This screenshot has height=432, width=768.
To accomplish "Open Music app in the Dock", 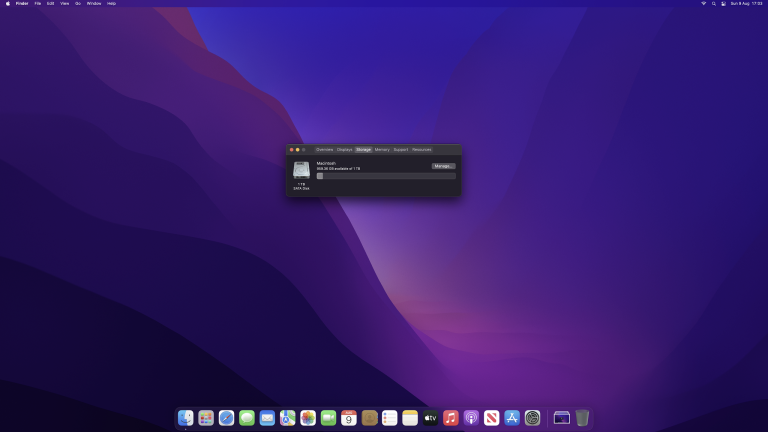I will (451, 418).
